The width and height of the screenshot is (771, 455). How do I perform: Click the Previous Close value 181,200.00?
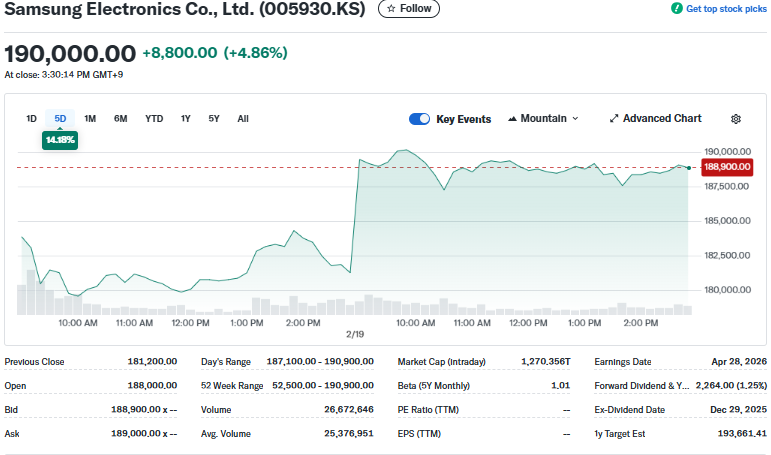(x=152, y=362)
